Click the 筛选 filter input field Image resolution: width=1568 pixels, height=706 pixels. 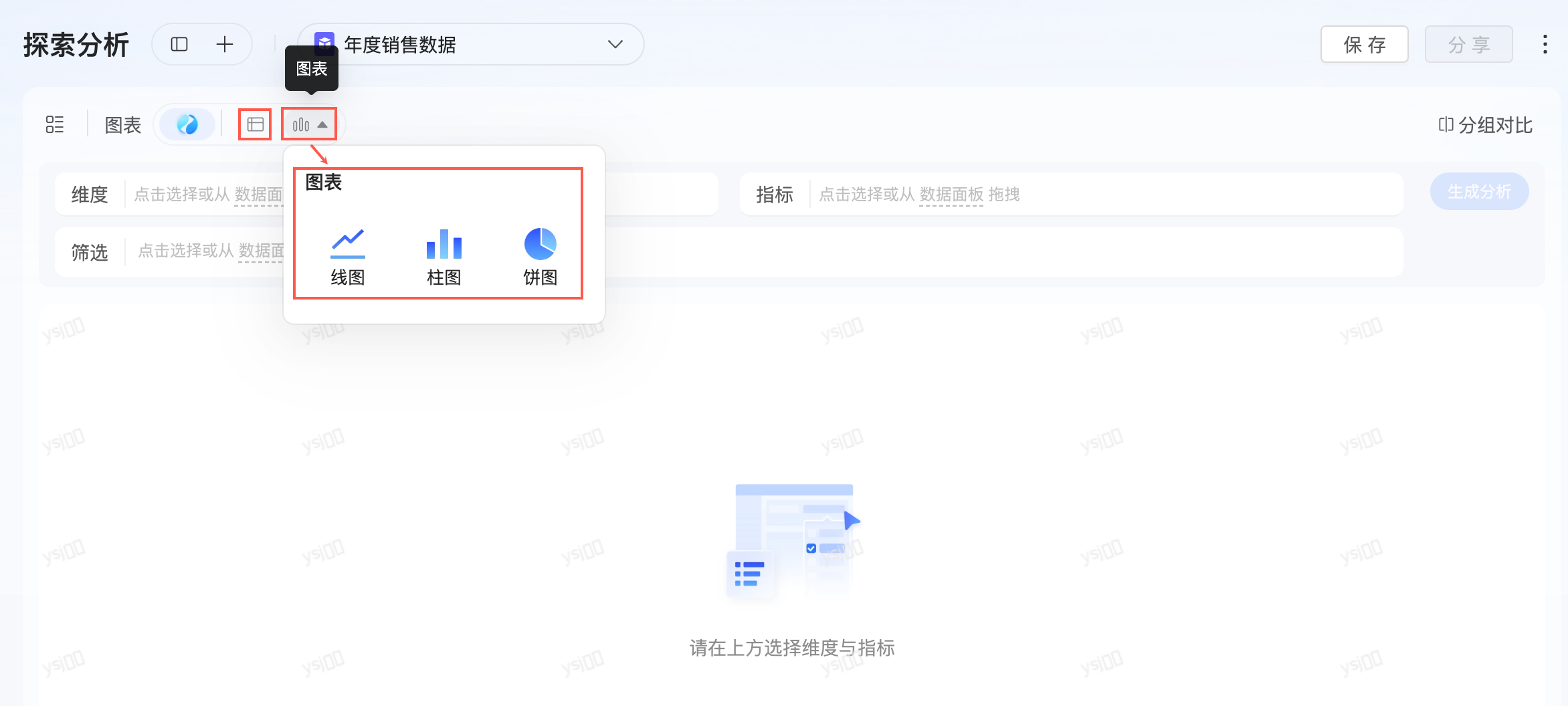click(x=729, y=252)
